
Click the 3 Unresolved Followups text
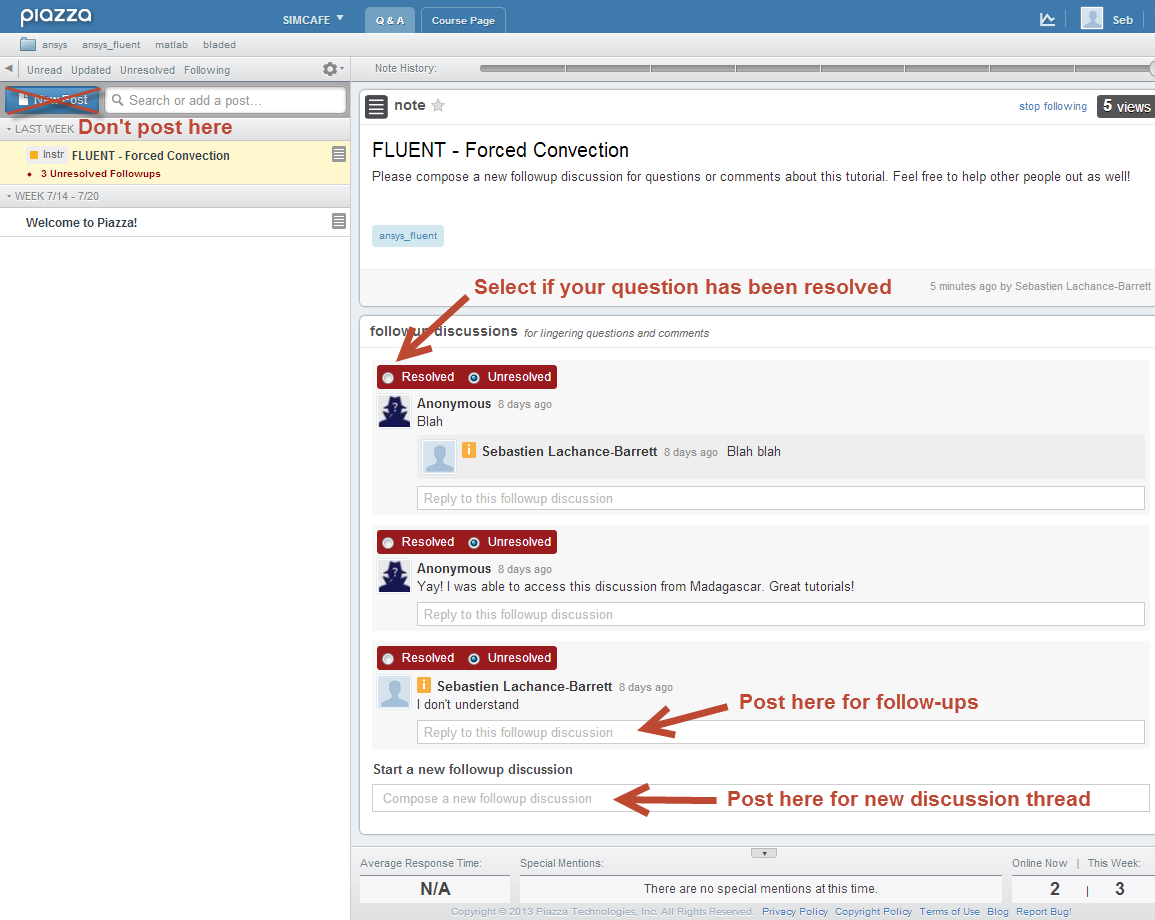100,174
